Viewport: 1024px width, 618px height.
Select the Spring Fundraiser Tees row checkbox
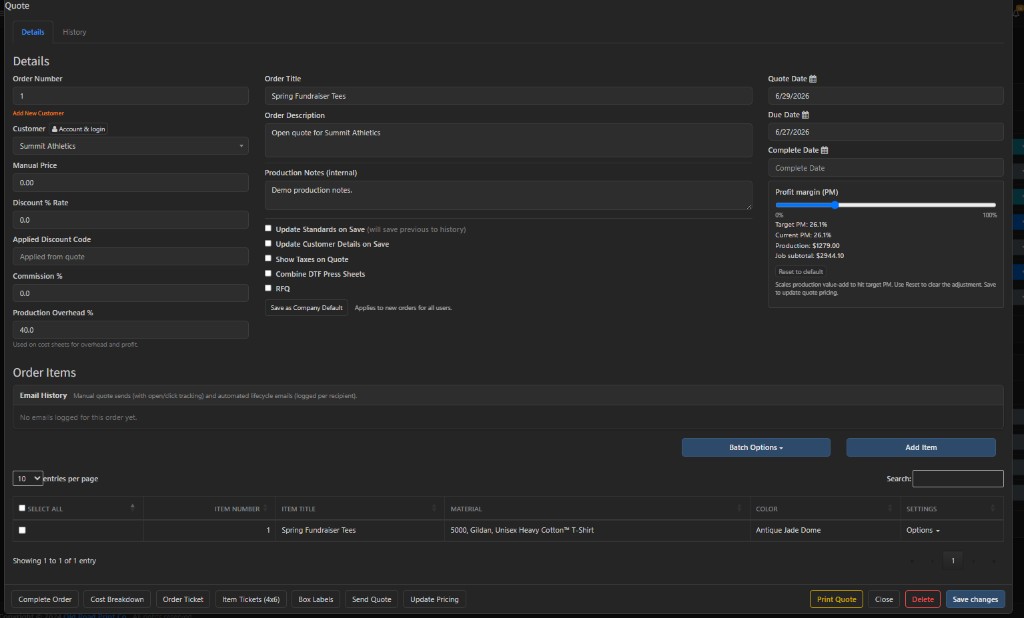tap(22, 530)
